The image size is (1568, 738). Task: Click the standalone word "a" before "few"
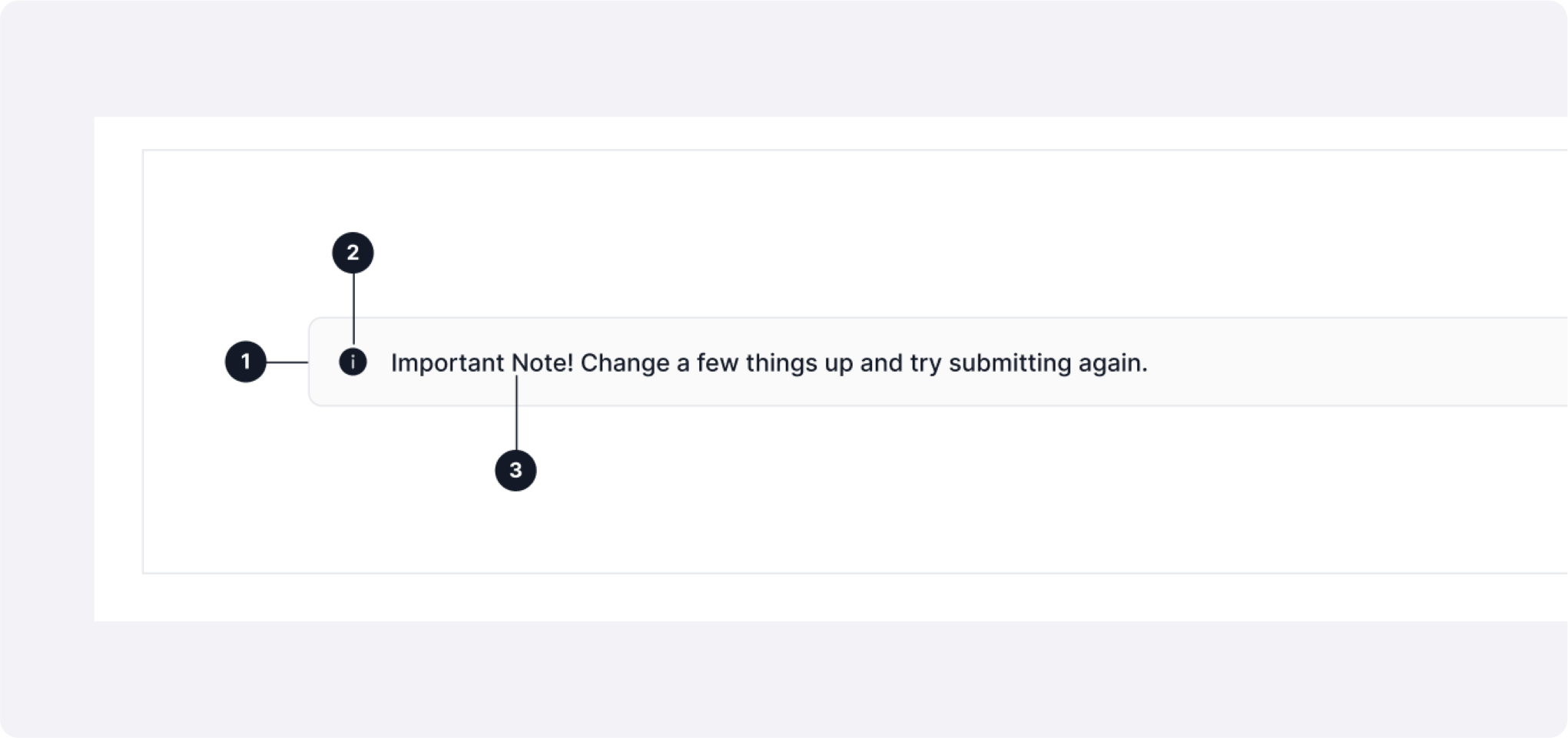click(x=683, y=363)
